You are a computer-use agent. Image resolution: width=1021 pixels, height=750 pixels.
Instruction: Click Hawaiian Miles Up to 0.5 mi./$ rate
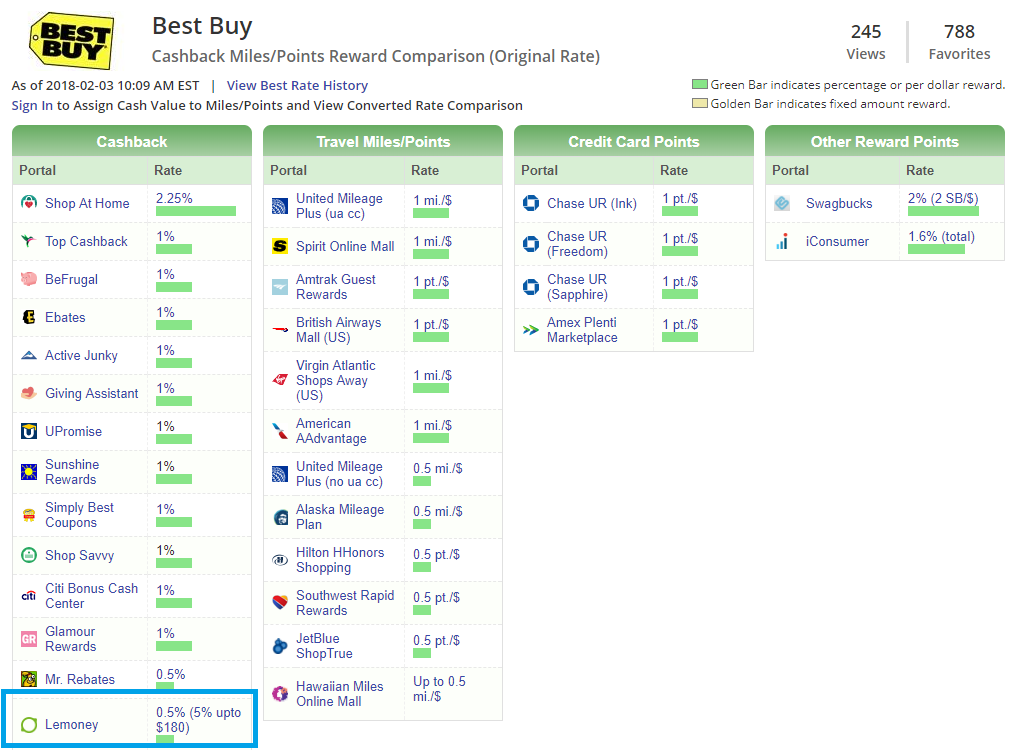(x=440, y=689)
